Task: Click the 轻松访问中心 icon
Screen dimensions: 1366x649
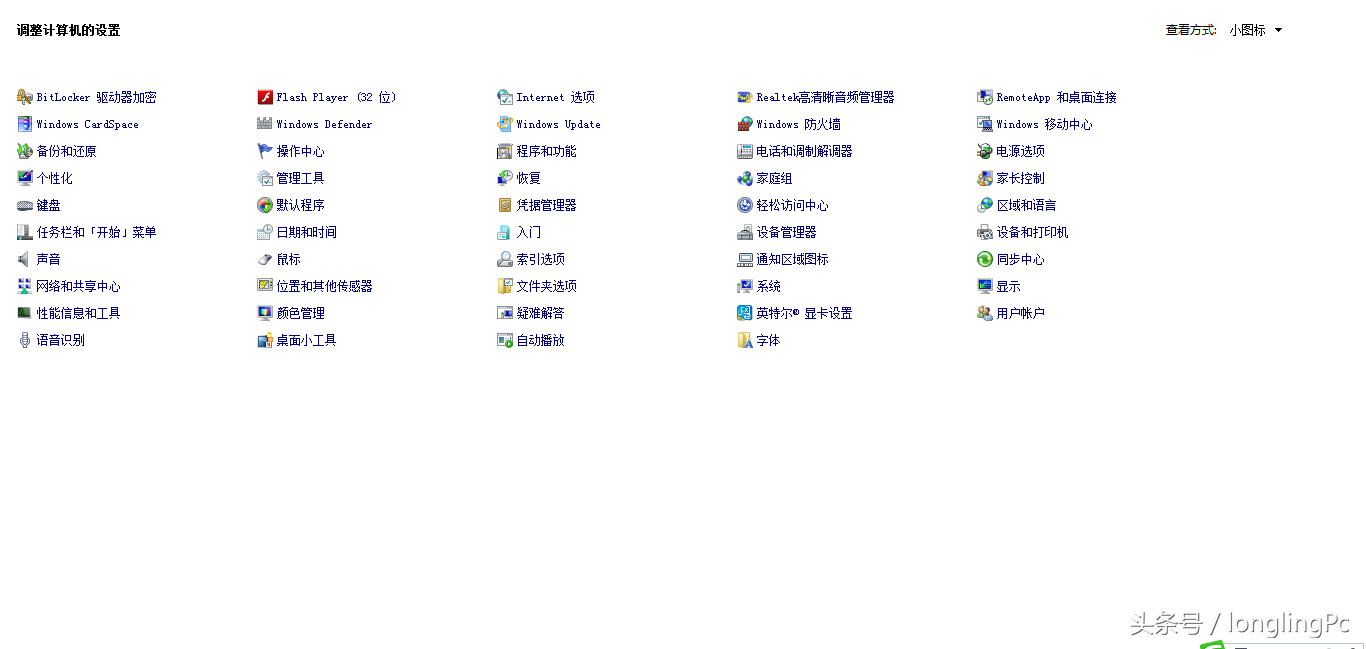Action: (x=745, y=205)
